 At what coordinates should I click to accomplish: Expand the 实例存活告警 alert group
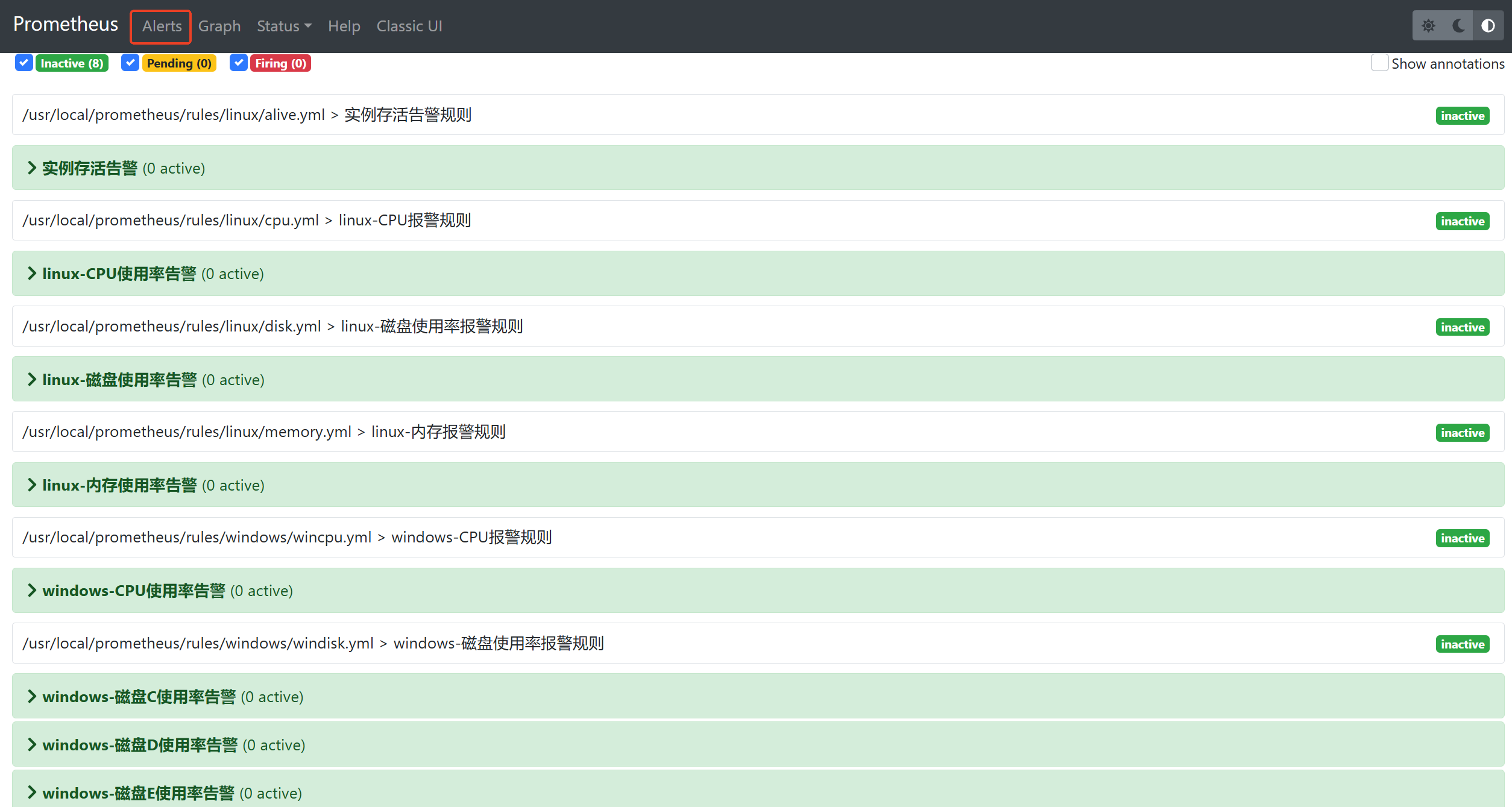[32, 168]
